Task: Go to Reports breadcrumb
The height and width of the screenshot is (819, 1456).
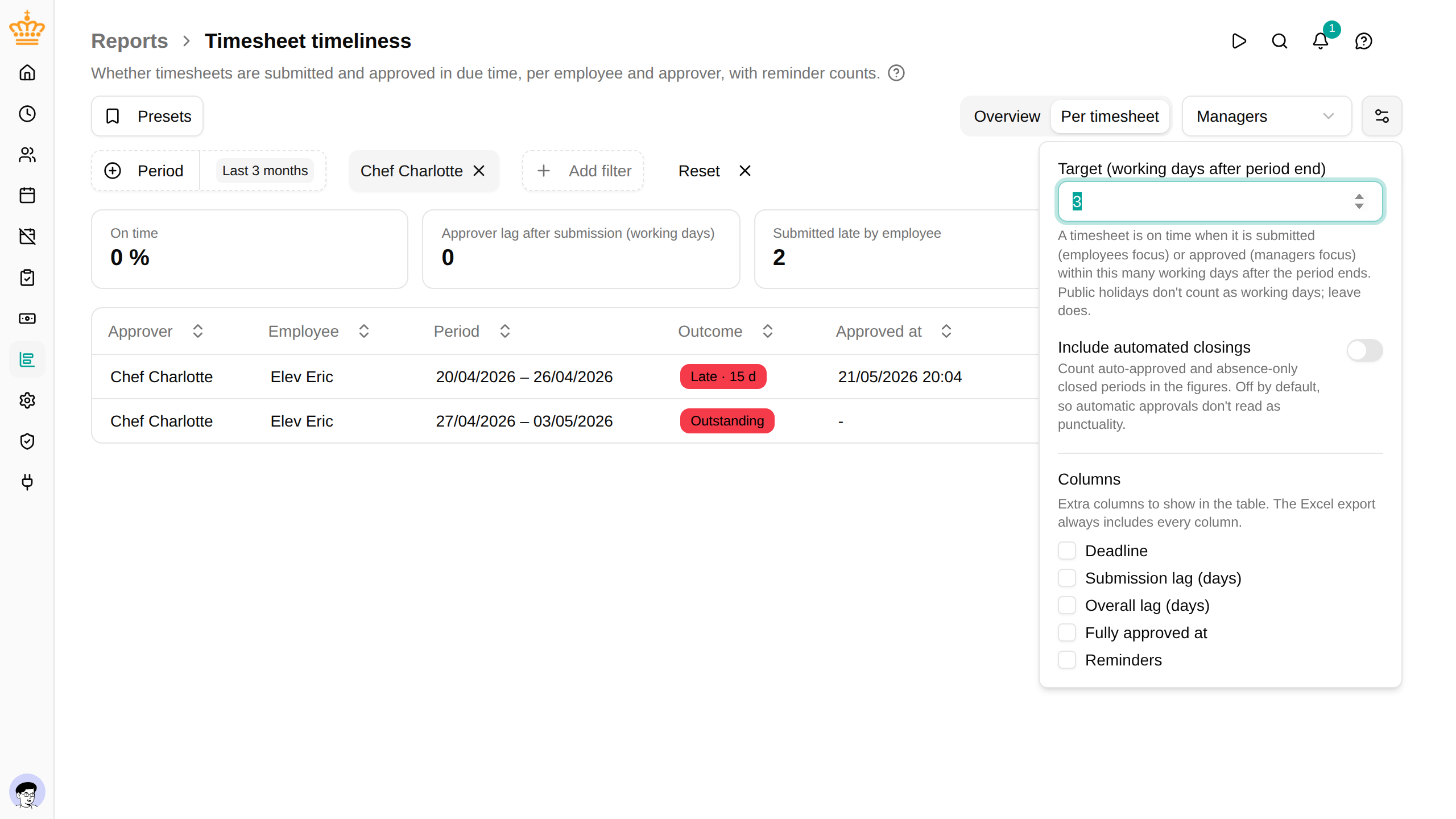Action: pyautogui.click(x=130, y=41)
